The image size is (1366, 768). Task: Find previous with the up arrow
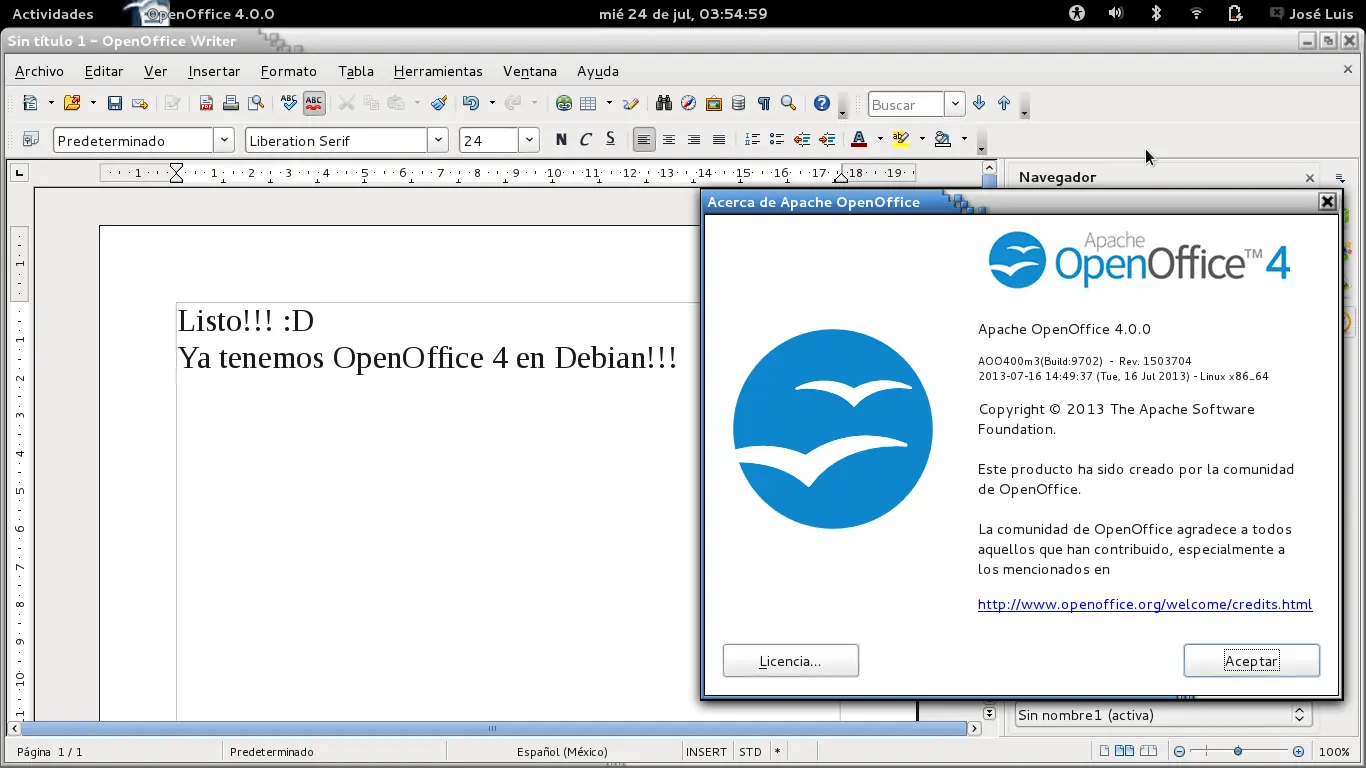(x=1004, y=103)
